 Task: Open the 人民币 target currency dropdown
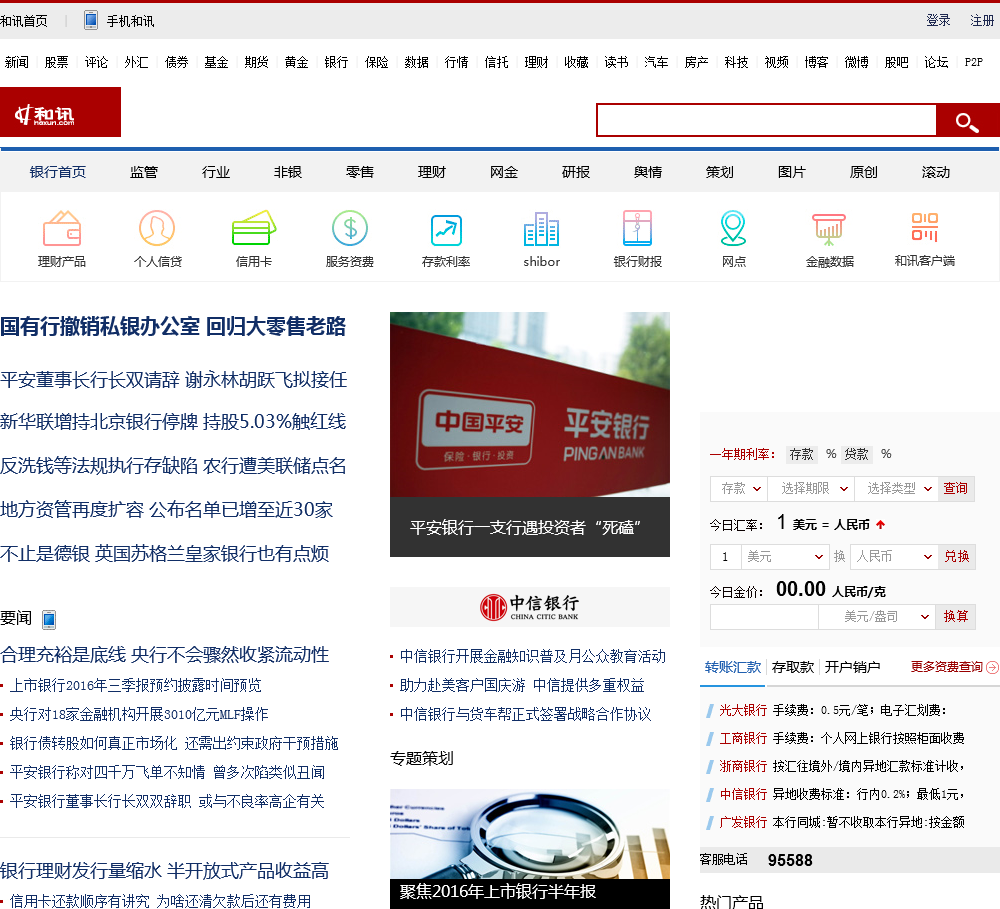[x=893, y=557]
